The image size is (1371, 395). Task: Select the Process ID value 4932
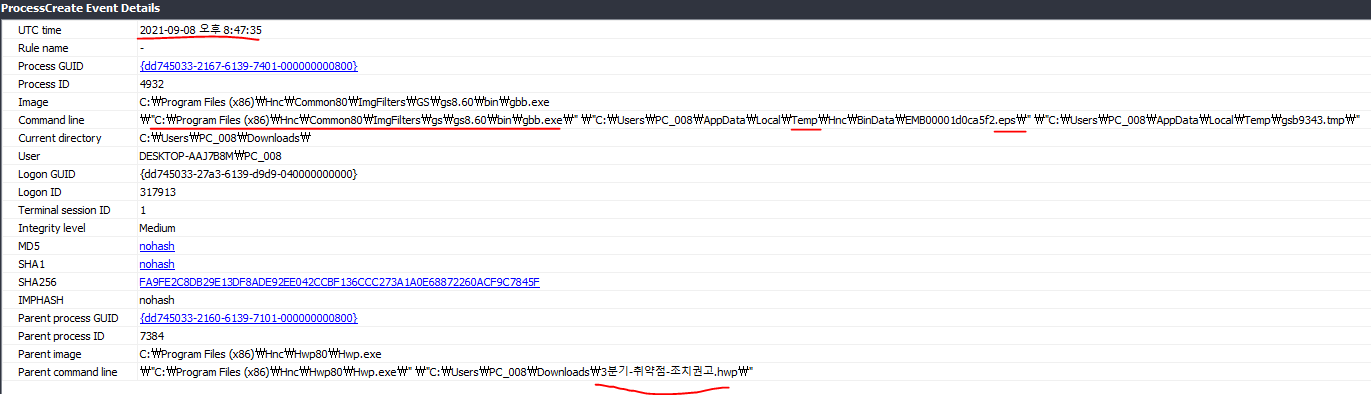pyautogui.click(x=151, y=84)
